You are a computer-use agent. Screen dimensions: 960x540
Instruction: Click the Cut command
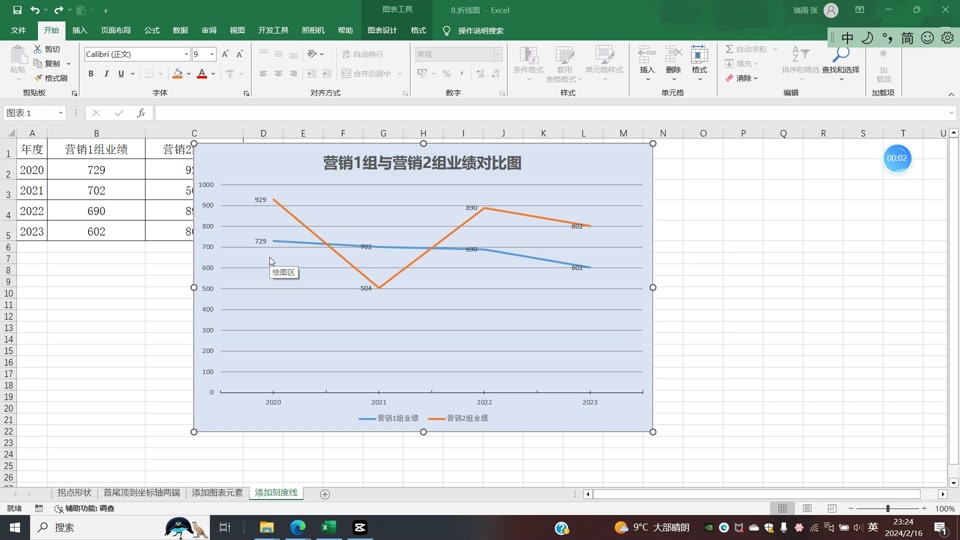click(x=47, y=49)
